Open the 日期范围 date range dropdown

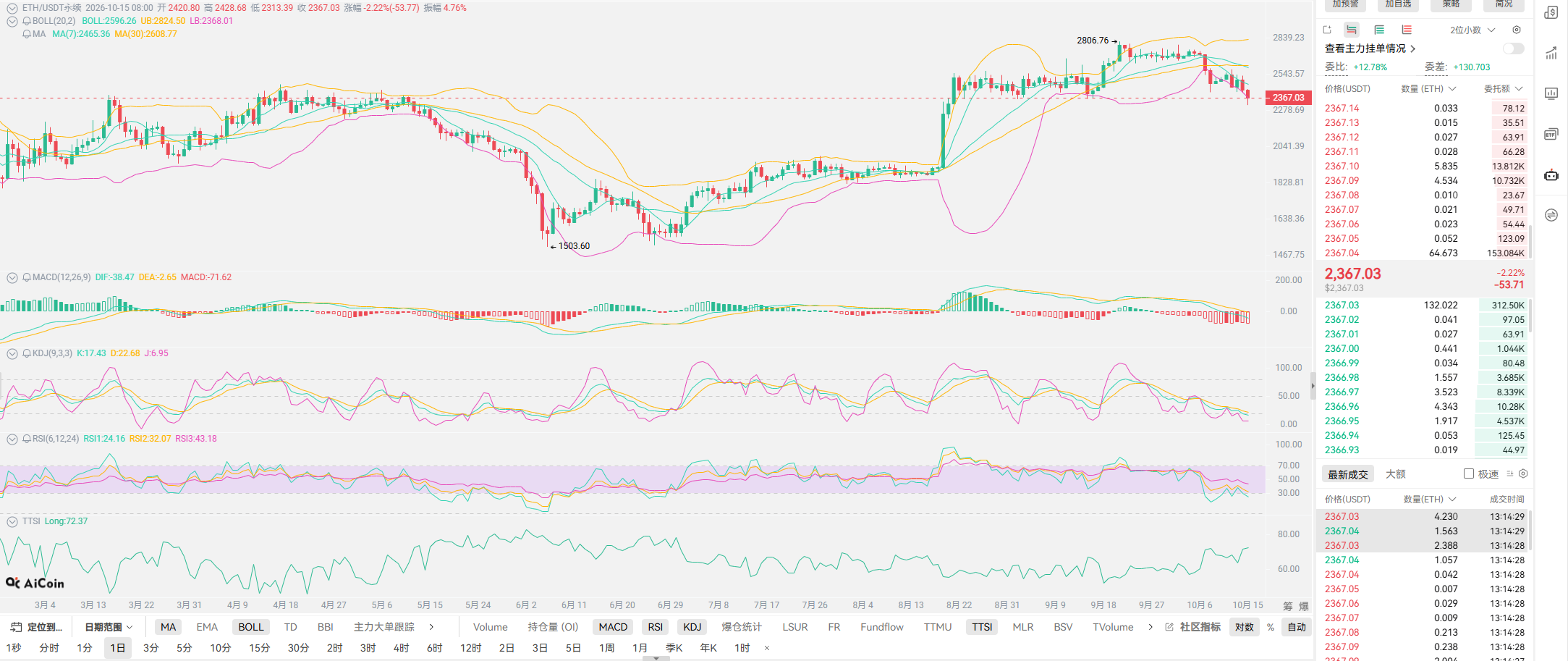click(109, 627)
